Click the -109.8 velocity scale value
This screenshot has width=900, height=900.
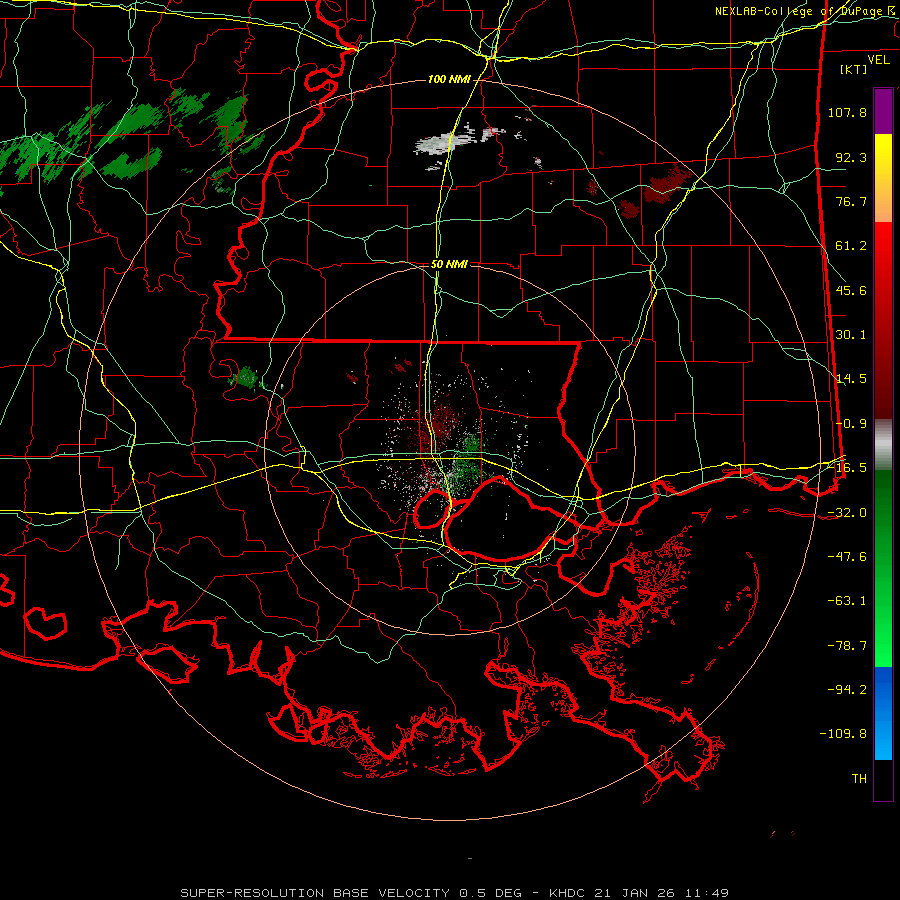click(x=844, y=734)
